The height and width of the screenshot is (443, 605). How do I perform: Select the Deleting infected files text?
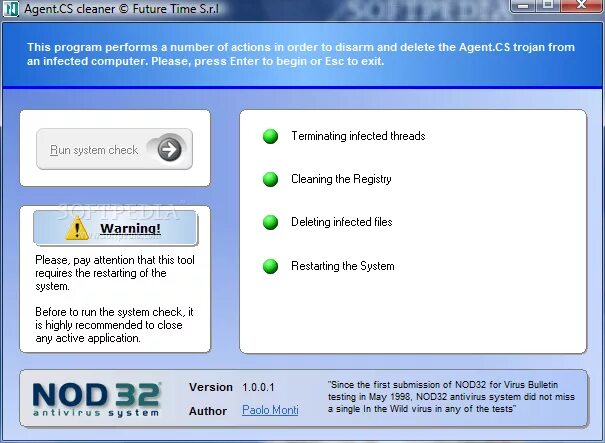pos(341,222)
